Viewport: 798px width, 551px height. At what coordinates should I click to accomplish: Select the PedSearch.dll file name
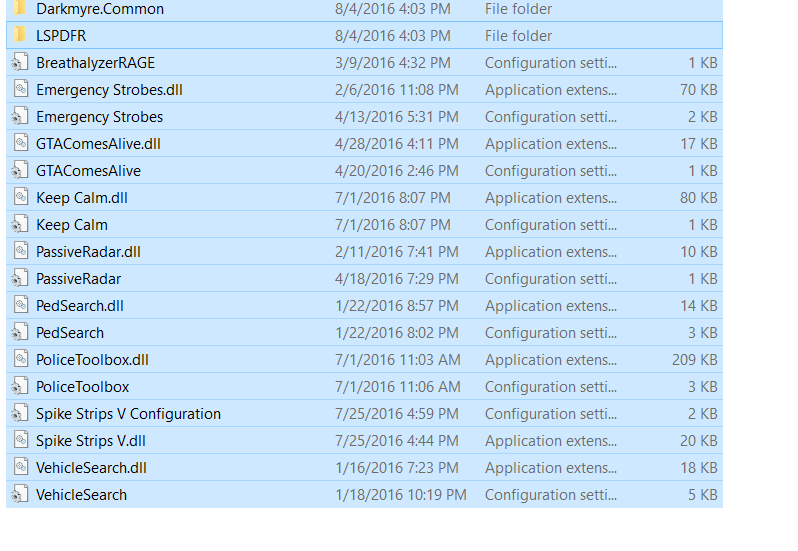(80, 306)
